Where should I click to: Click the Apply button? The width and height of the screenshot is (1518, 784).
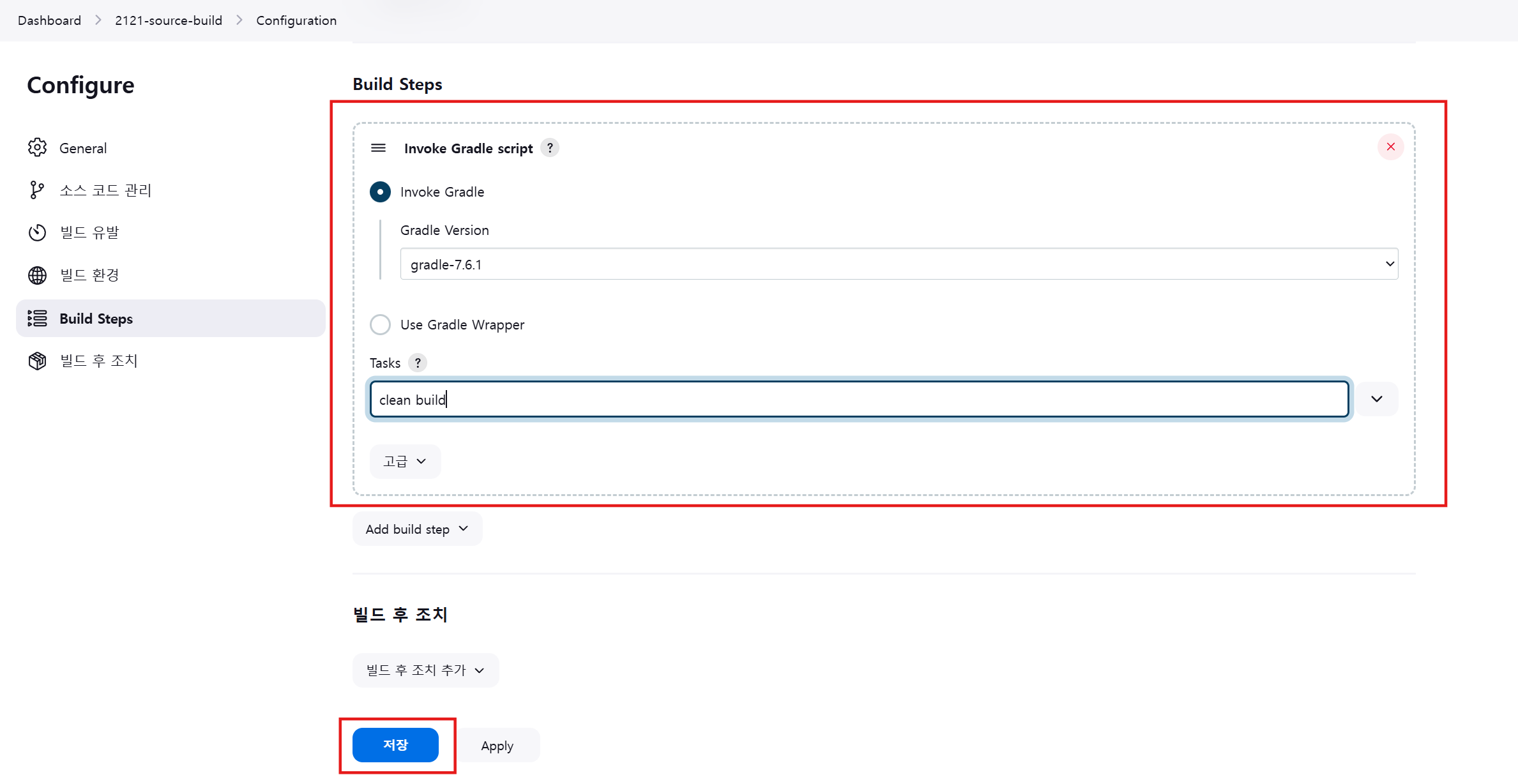click(x=497, y=745)
